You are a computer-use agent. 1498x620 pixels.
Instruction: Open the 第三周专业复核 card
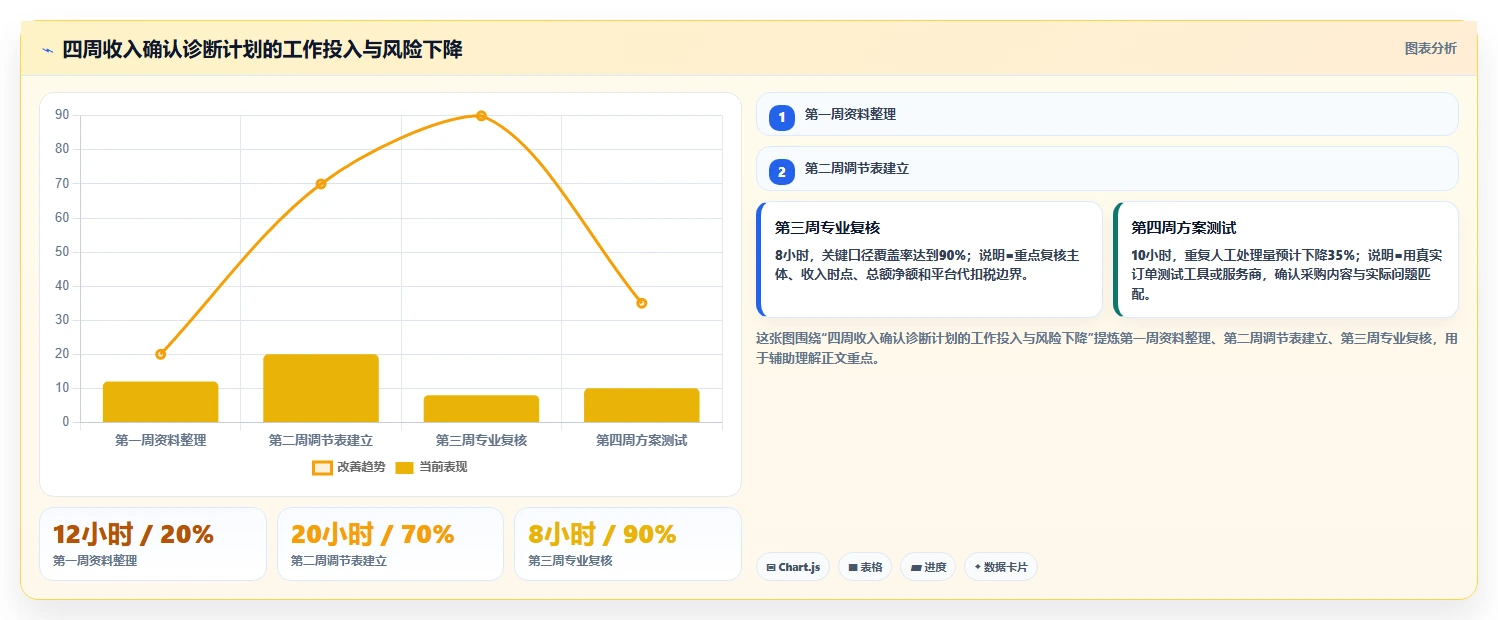[x=929, y=259]
